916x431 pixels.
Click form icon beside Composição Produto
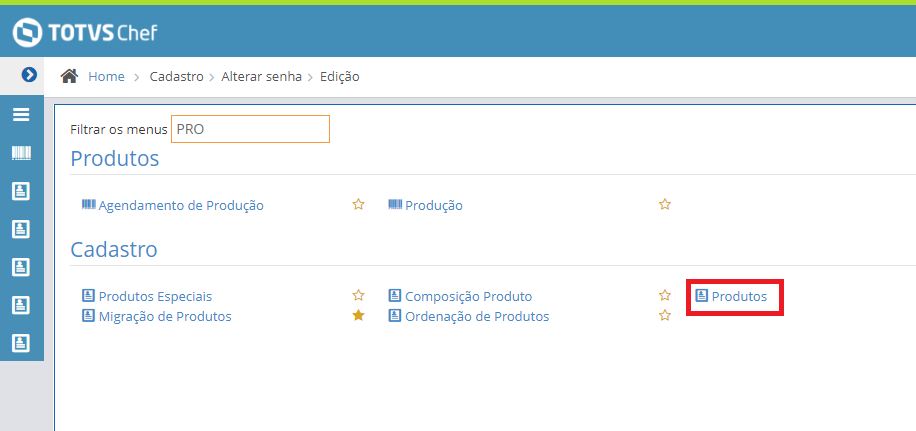coord(395,296)
